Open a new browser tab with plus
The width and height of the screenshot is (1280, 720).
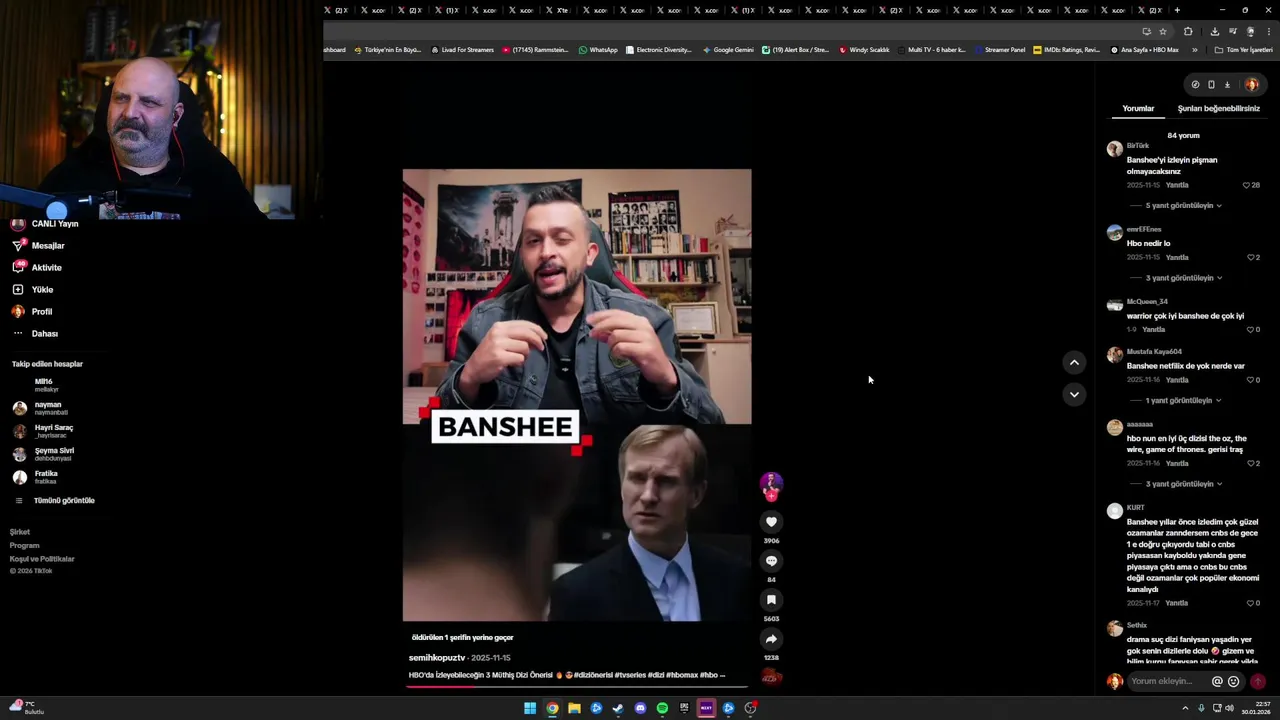tap(1177, 10)
